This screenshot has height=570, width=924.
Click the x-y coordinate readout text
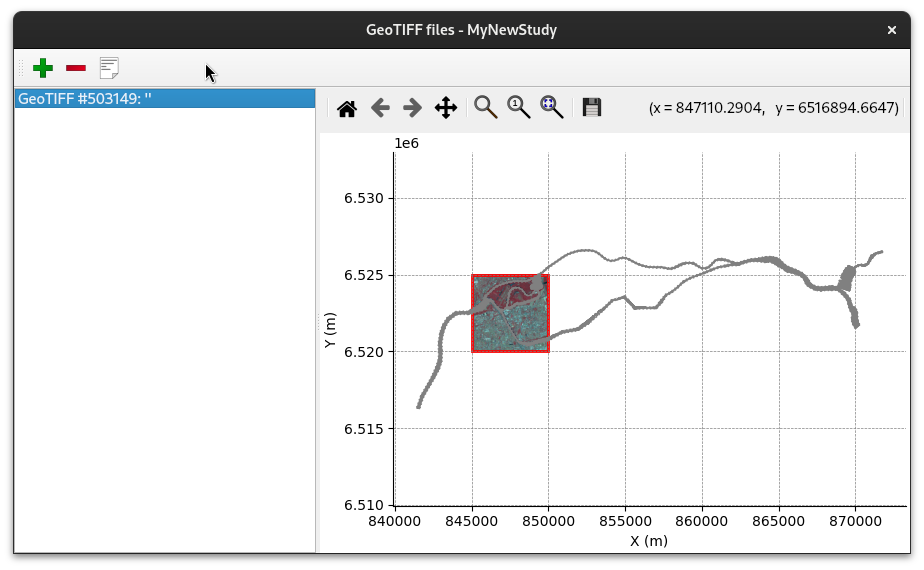[x=773, y=108]
